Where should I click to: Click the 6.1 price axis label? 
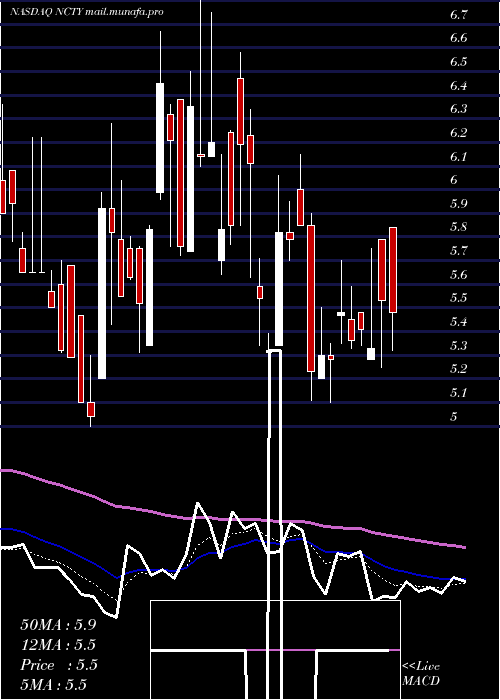pyautogui.click(x=458, y=157)
